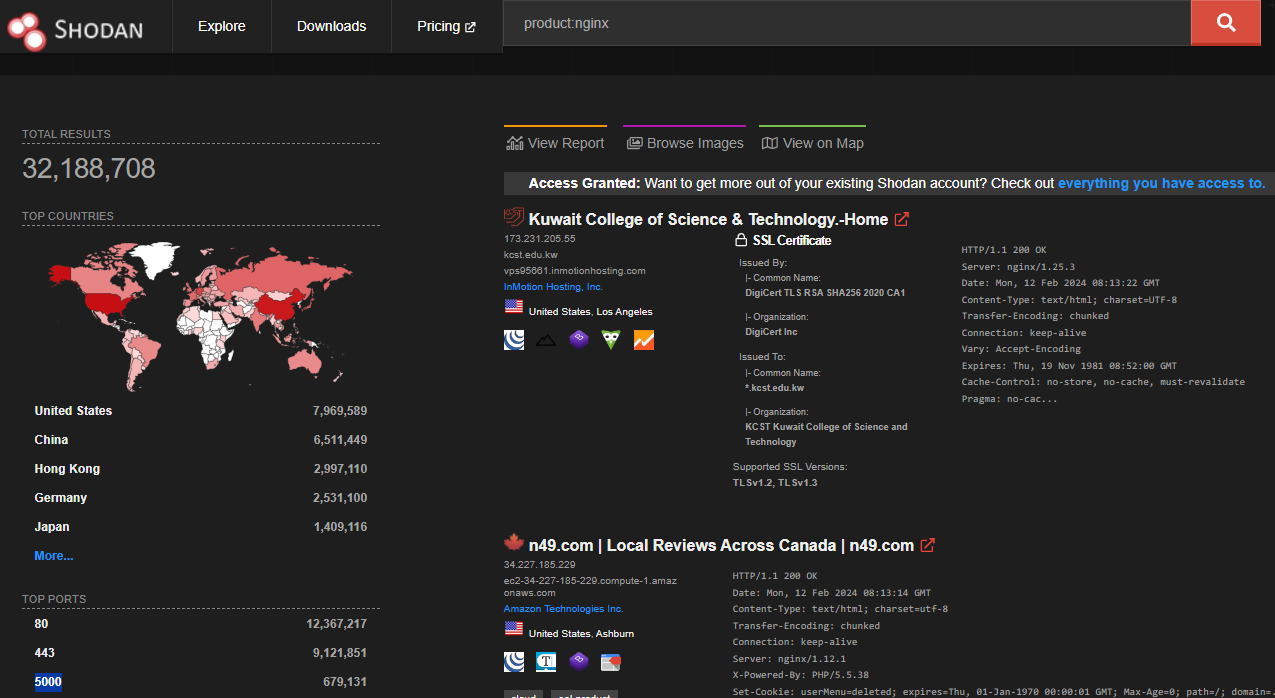Click the View on Map icon

coord(770,143)
